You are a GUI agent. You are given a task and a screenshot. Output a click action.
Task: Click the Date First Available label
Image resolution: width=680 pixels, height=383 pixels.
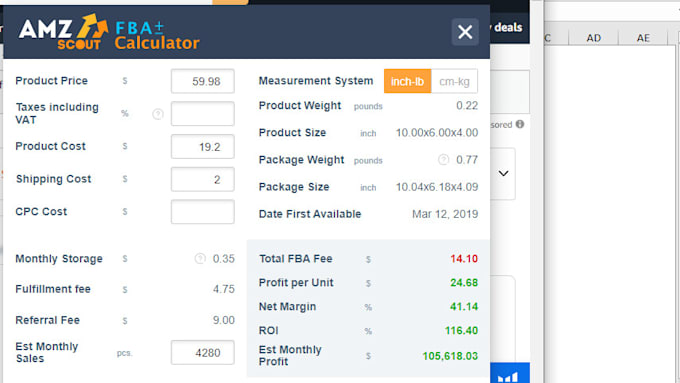tap(310, 214)
